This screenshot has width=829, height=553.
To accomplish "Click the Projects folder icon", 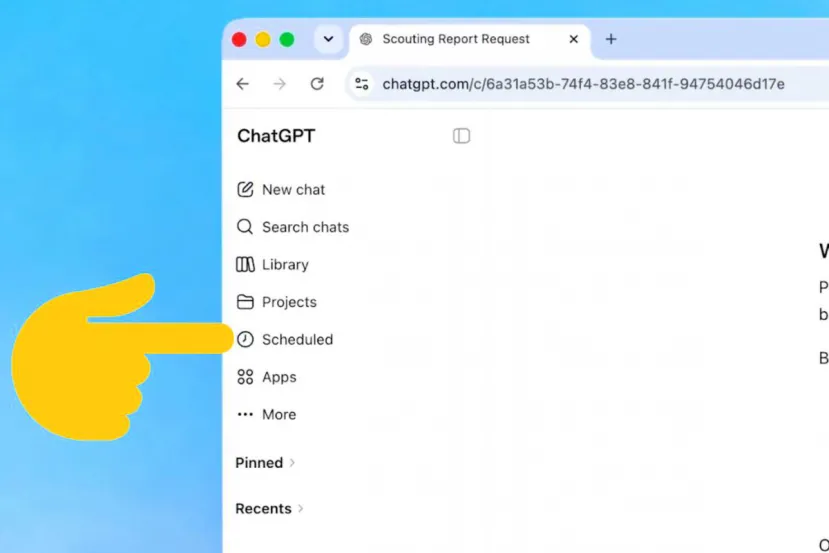I will pyautogui.click(x=245, y=302).
